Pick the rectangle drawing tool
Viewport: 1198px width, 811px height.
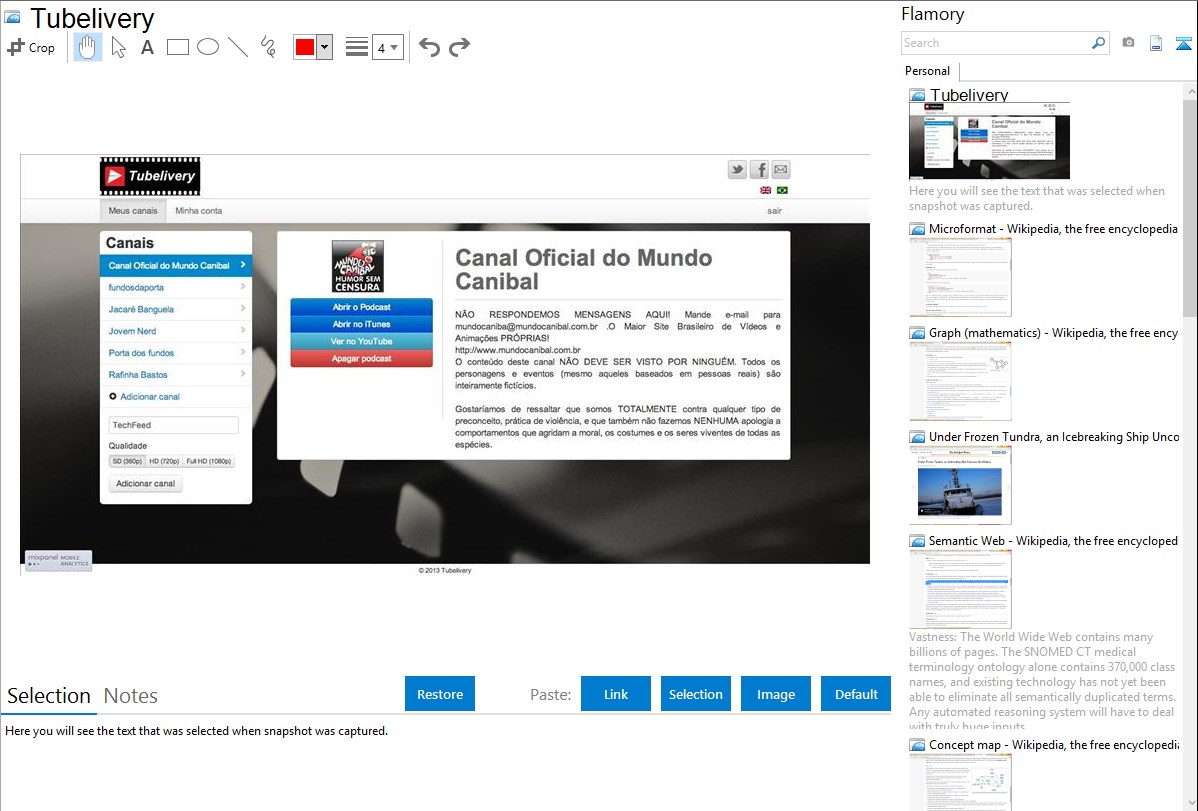(177, 47)
